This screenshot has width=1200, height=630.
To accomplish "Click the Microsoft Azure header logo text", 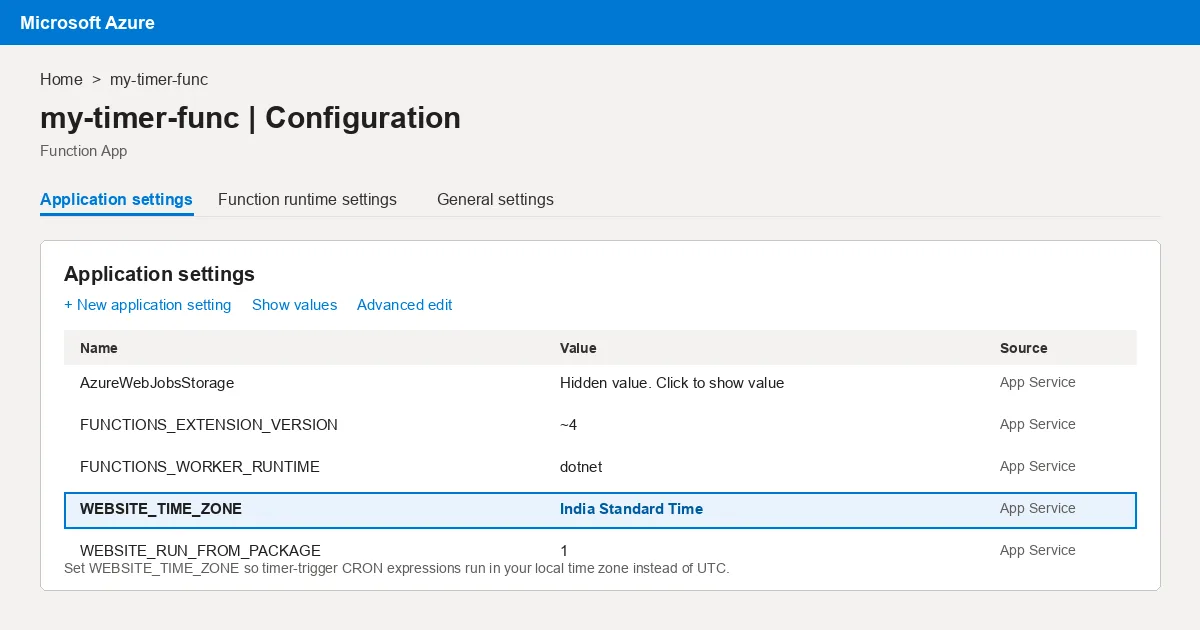I will [x=87, y=22].
